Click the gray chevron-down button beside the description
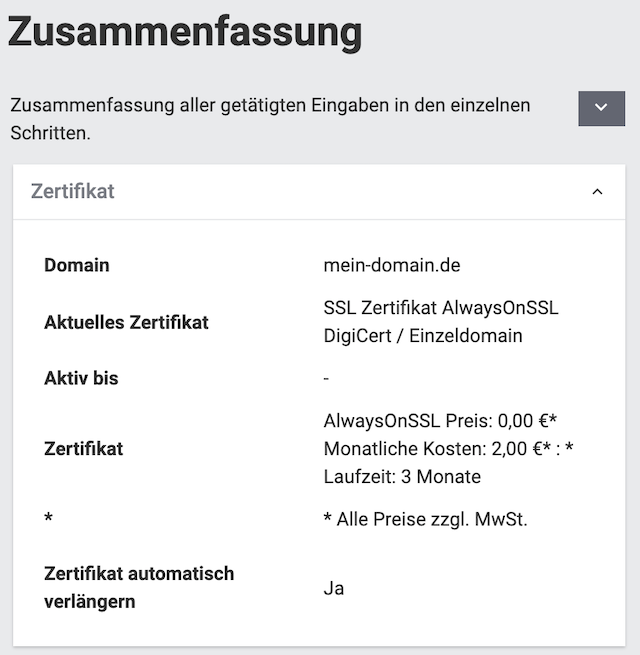 click(x=601, y=108)
